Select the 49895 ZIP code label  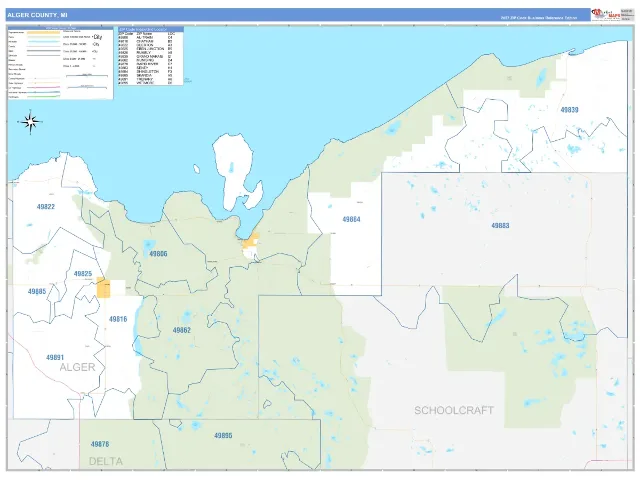click(223, 436)
